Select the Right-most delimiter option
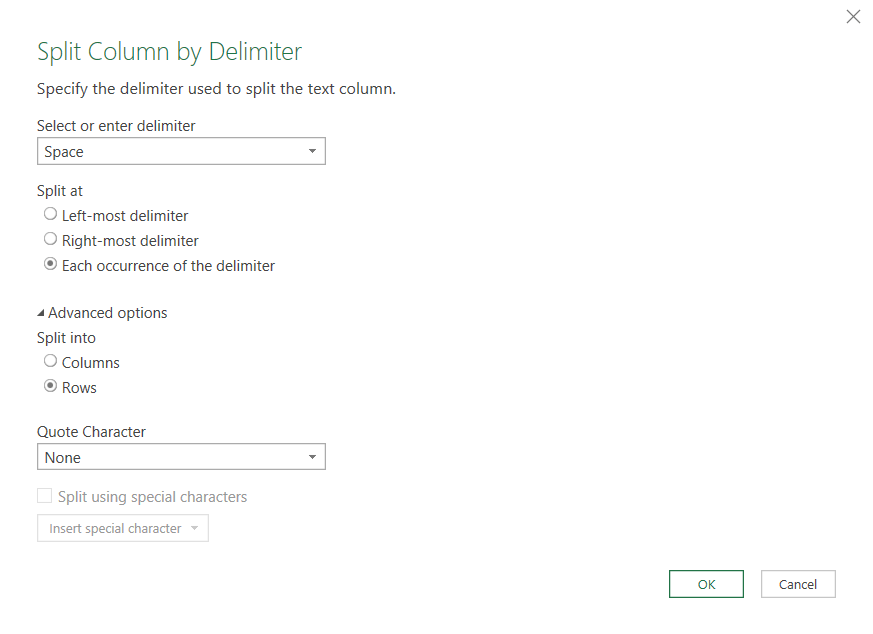 [50, 239]
